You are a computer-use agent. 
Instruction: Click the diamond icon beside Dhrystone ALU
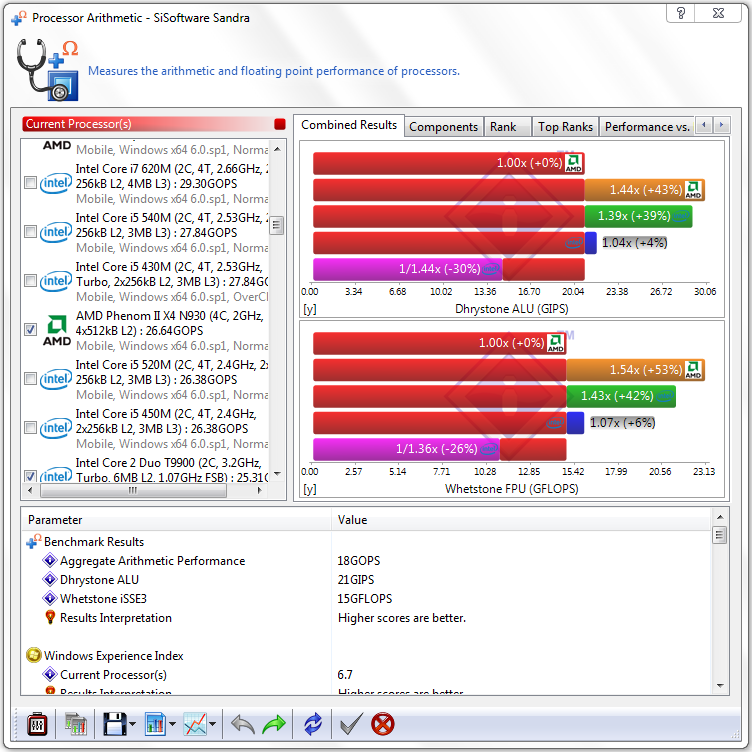(50, 579)
